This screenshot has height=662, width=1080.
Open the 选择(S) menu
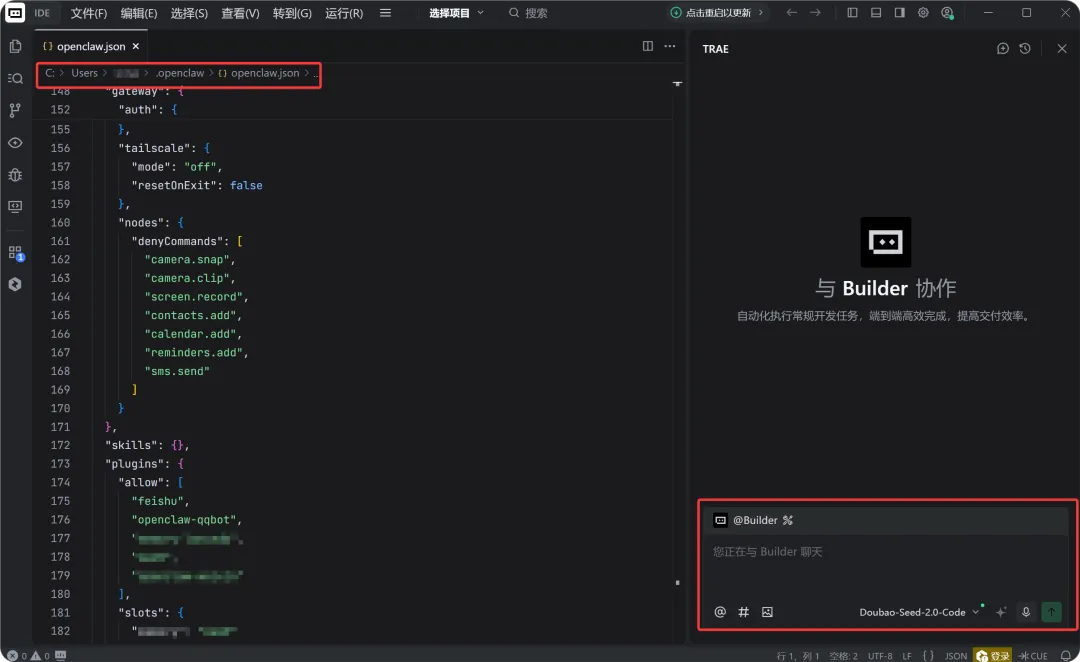(189, 13)
